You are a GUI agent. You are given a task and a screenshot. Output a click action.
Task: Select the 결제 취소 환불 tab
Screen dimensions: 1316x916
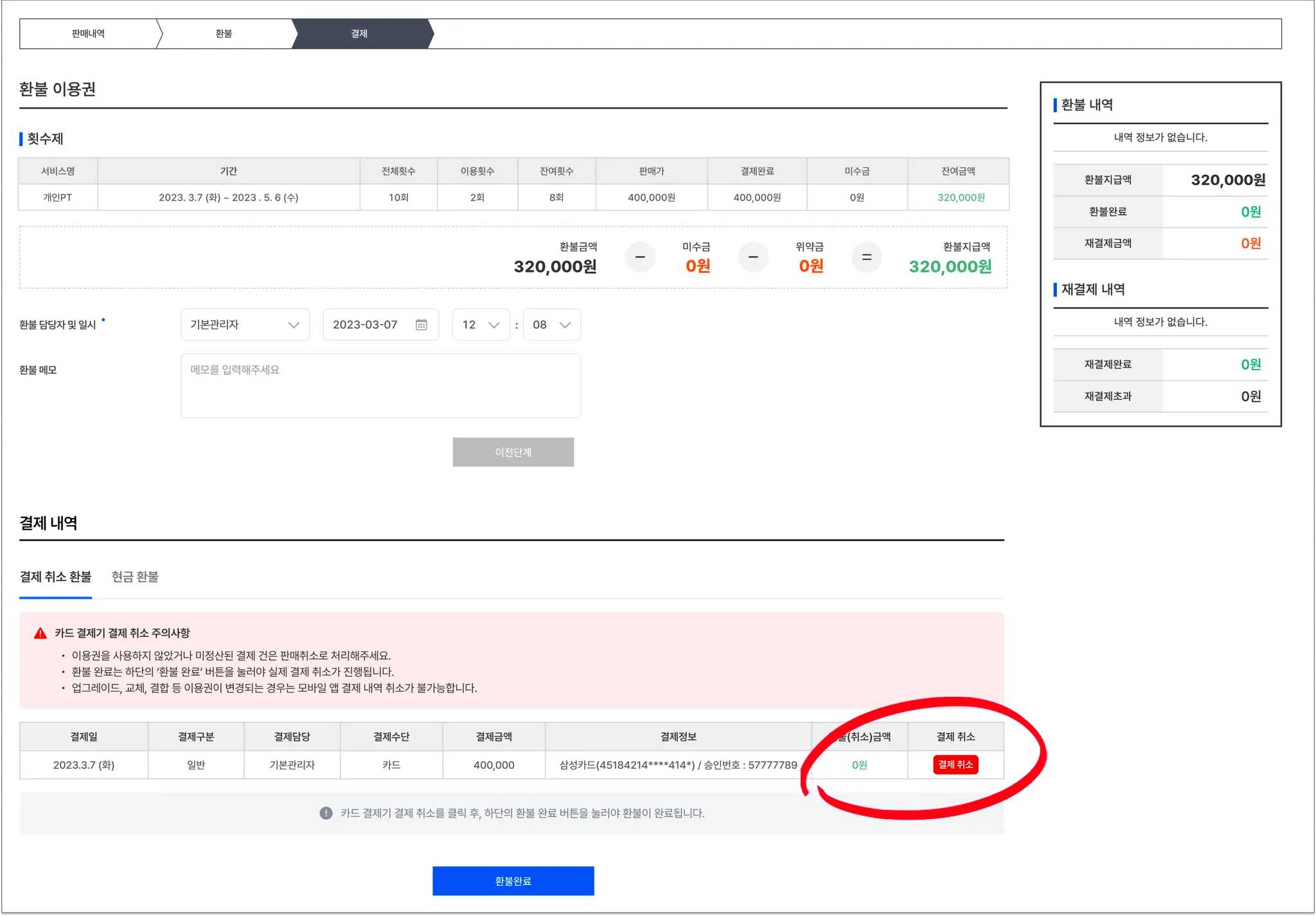point(55,577)
